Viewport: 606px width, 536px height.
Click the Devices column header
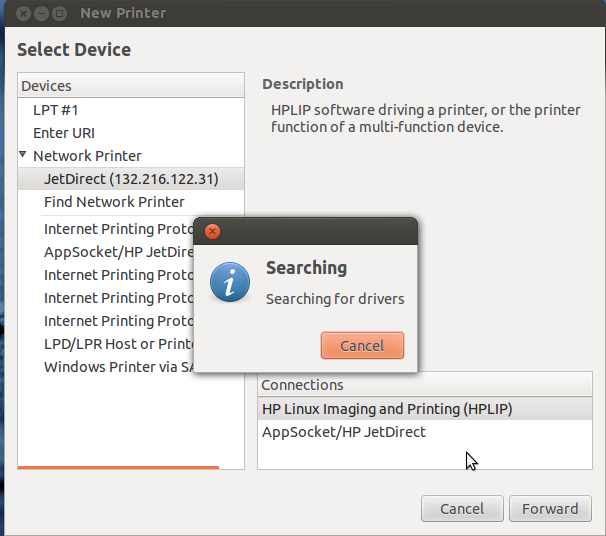coord(131,85)
